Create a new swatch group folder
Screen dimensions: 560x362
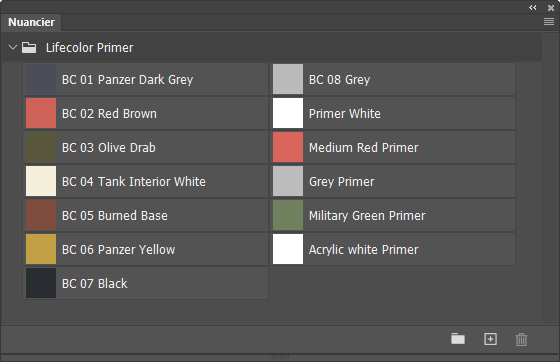tap(458, 339)
